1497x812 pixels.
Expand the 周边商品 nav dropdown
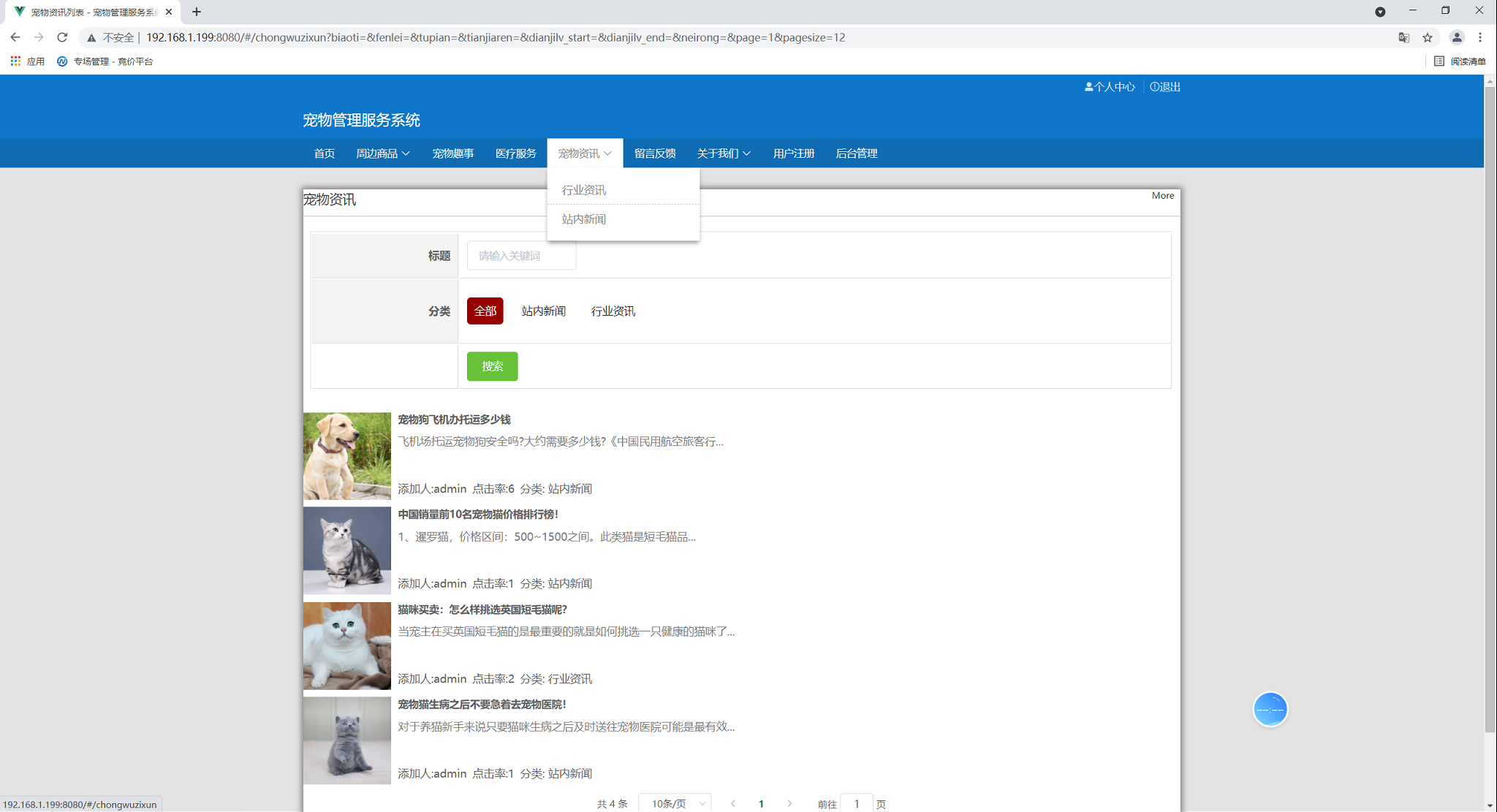point(382,153)
